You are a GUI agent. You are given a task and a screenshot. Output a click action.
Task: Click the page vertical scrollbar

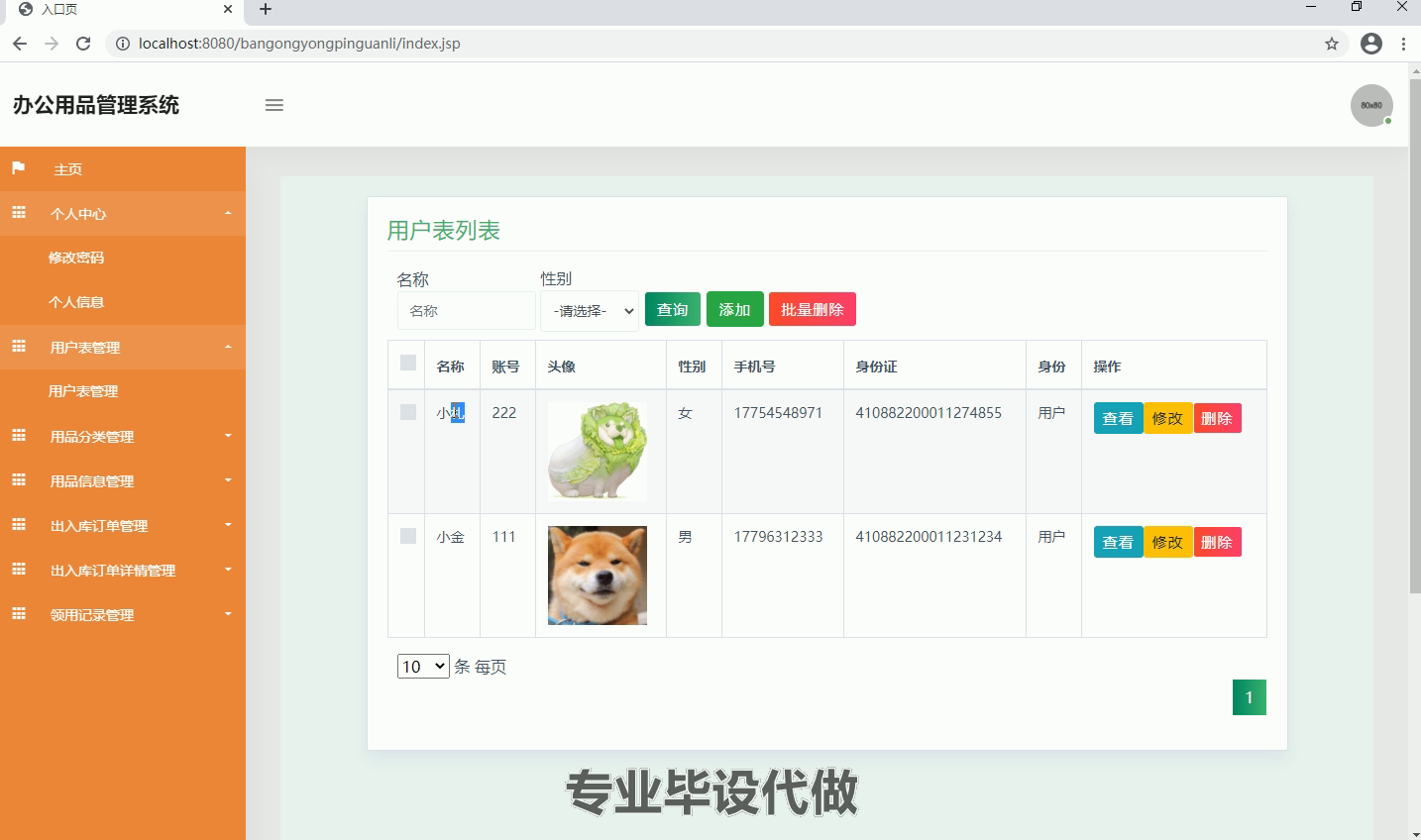pos(1414,337)
